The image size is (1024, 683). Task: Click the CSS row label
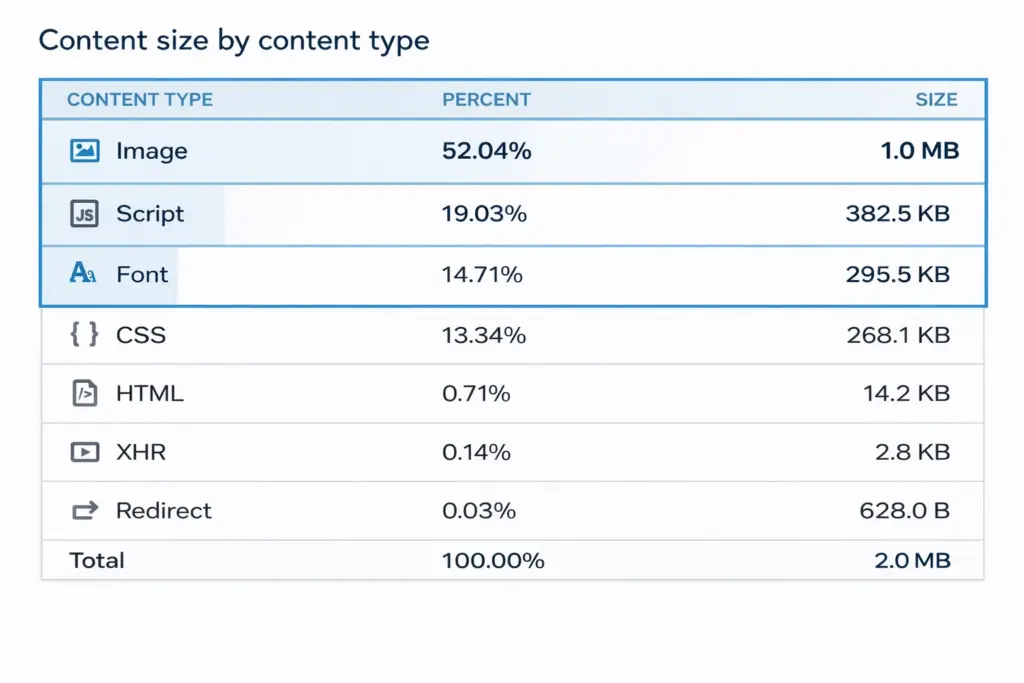pos(141,334)
